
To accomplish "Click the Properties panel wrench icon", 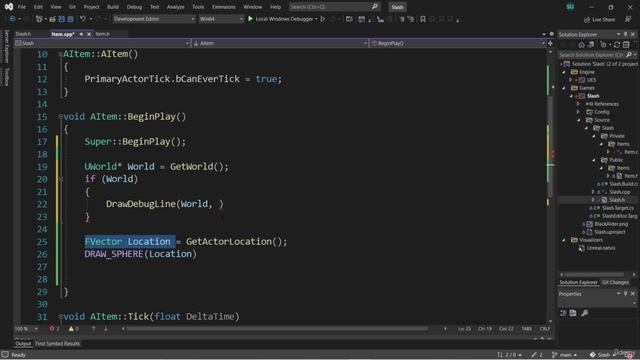I will (x=584, y=313).
